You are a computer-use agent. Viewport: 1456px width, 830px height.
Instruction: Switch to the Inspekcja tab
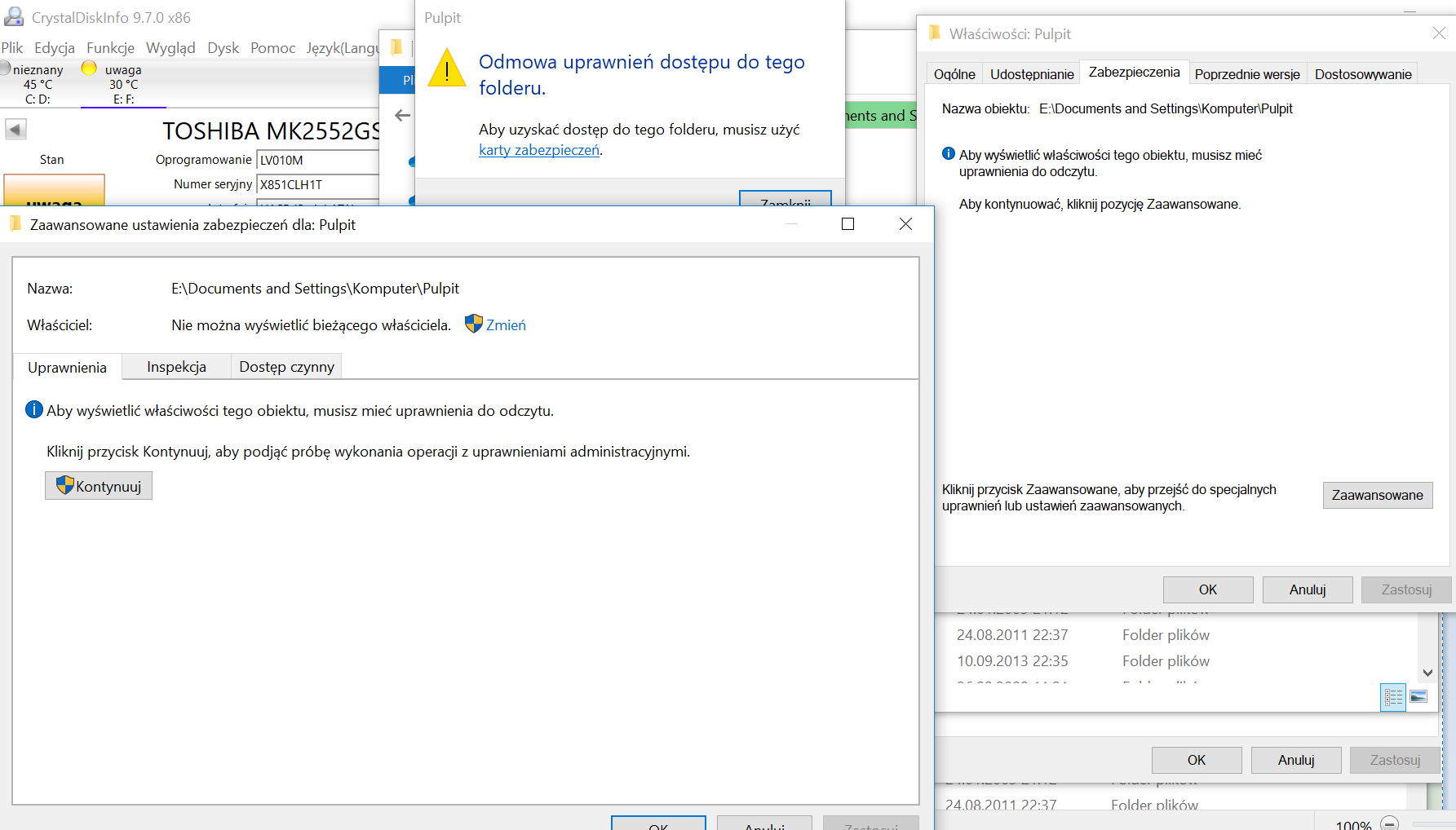click(x=176, y=367)
